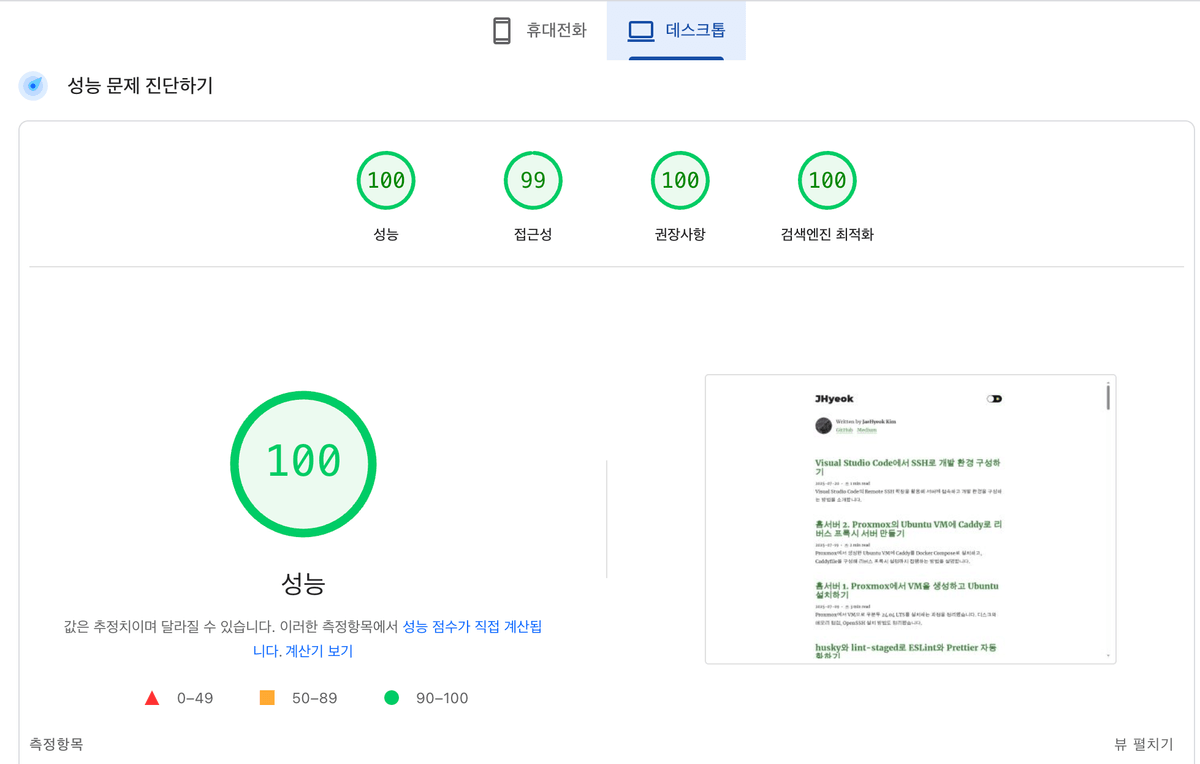1200x764 pixels.
Task: Click the 검색엔진 최적화 score circle
Action: pyautogui.click(x=827, y=180)
